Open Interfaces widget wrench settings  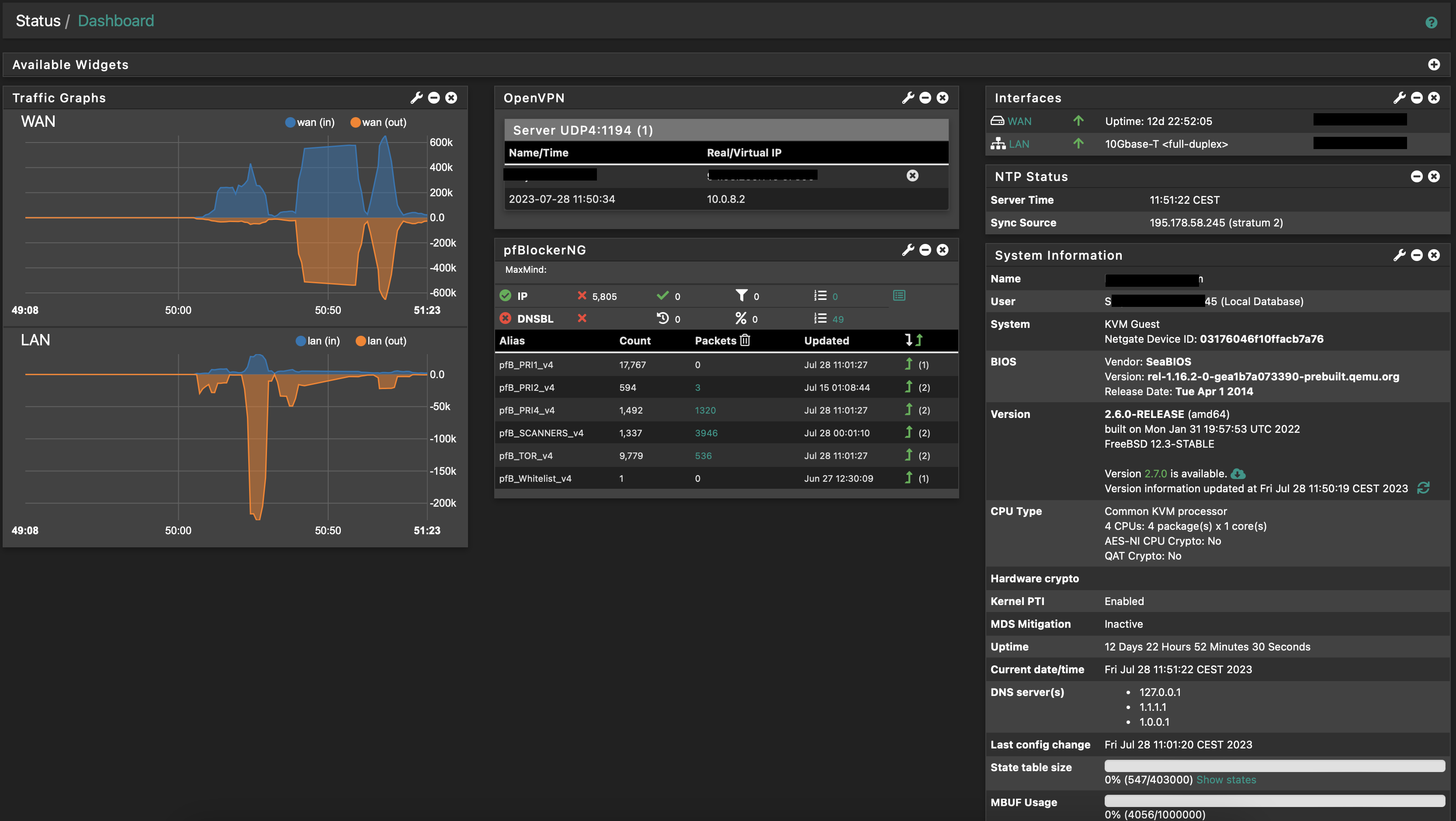pyautogui.click(x=1400, y=98)
